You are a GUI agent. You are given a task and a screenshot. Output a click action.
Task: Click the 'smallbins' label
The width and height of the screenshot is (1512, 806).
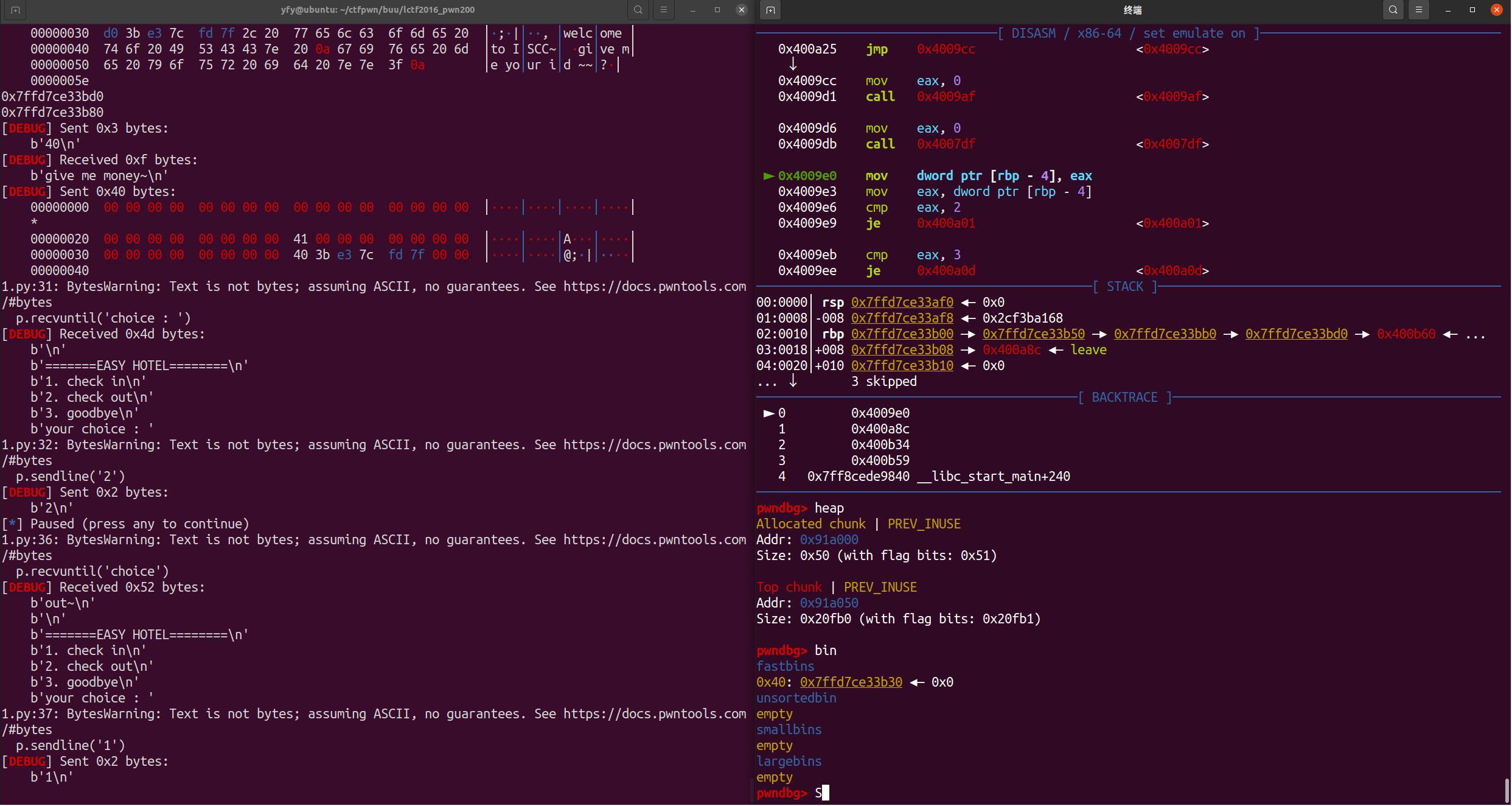[x=789, y=730]
